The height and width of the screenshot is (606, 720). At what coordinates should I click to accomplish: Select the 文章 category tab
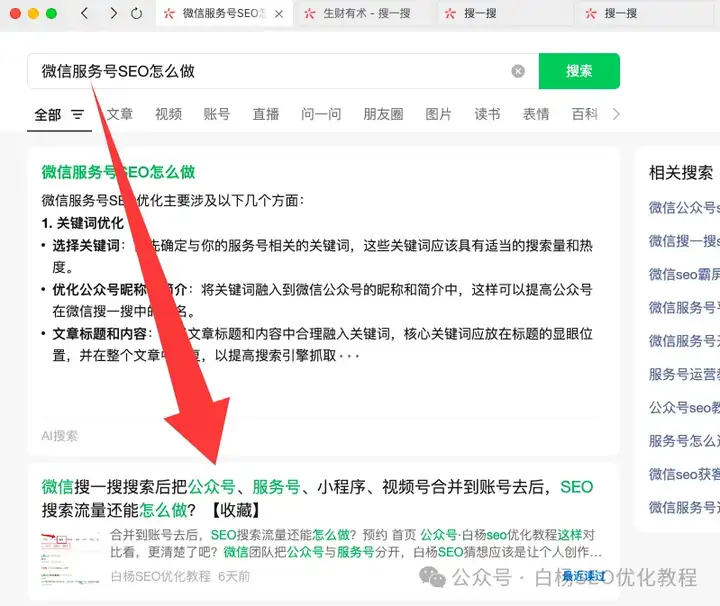click(120, 114)
